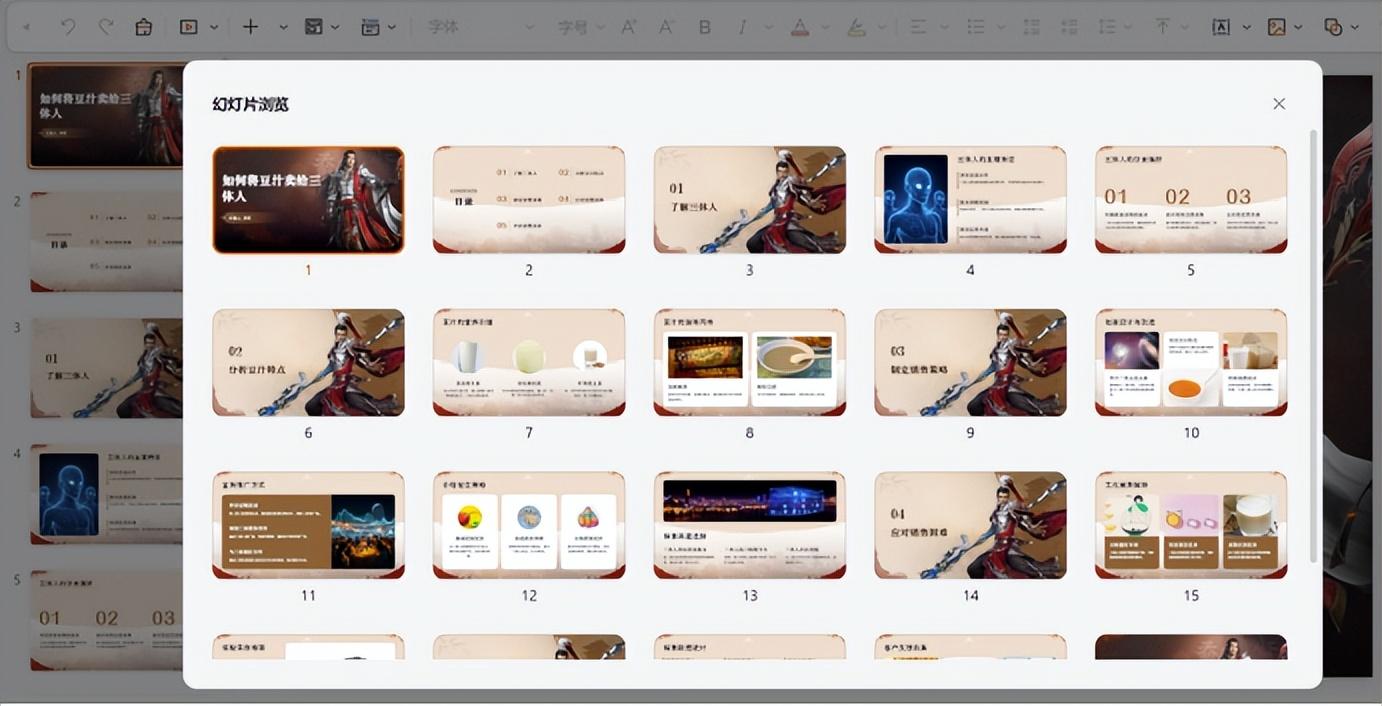The height and width of the screenshot is (706, 1382).
Task: Click the insert text box icon
Action: click(x=1220, y=27)
